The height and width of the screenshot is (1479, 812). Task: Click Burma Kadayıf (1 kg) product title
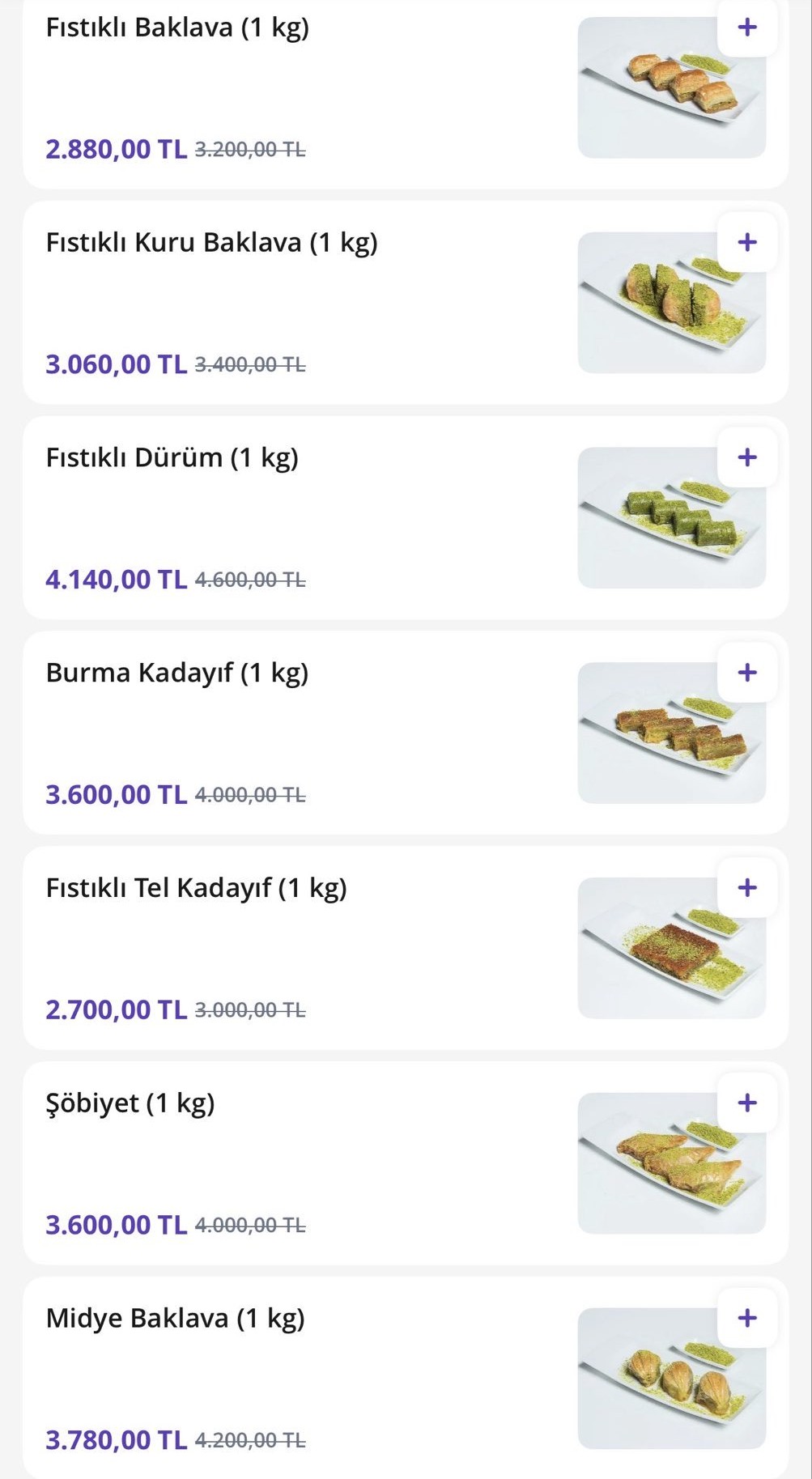click(176, 673)
